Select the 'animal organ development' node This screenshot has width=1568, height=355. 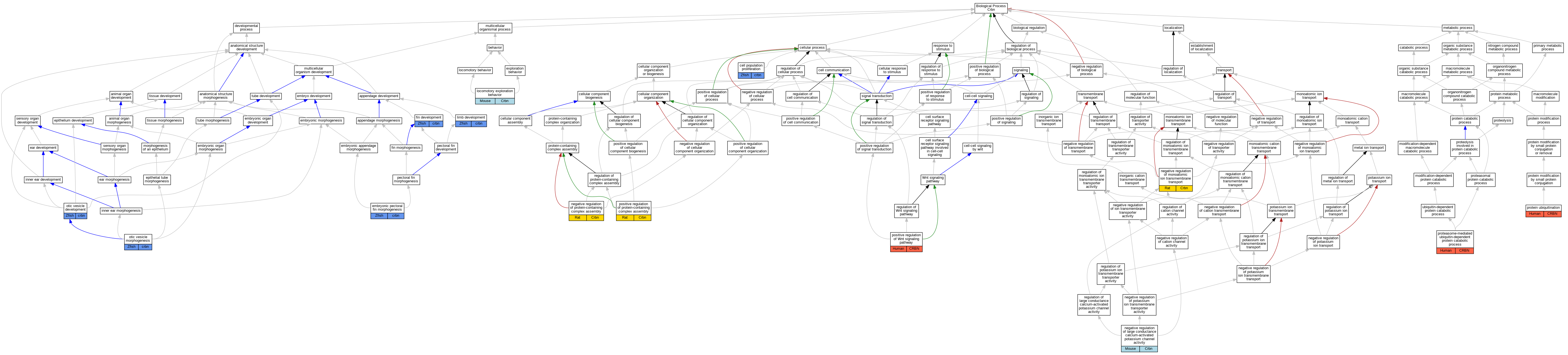(121, 96)
